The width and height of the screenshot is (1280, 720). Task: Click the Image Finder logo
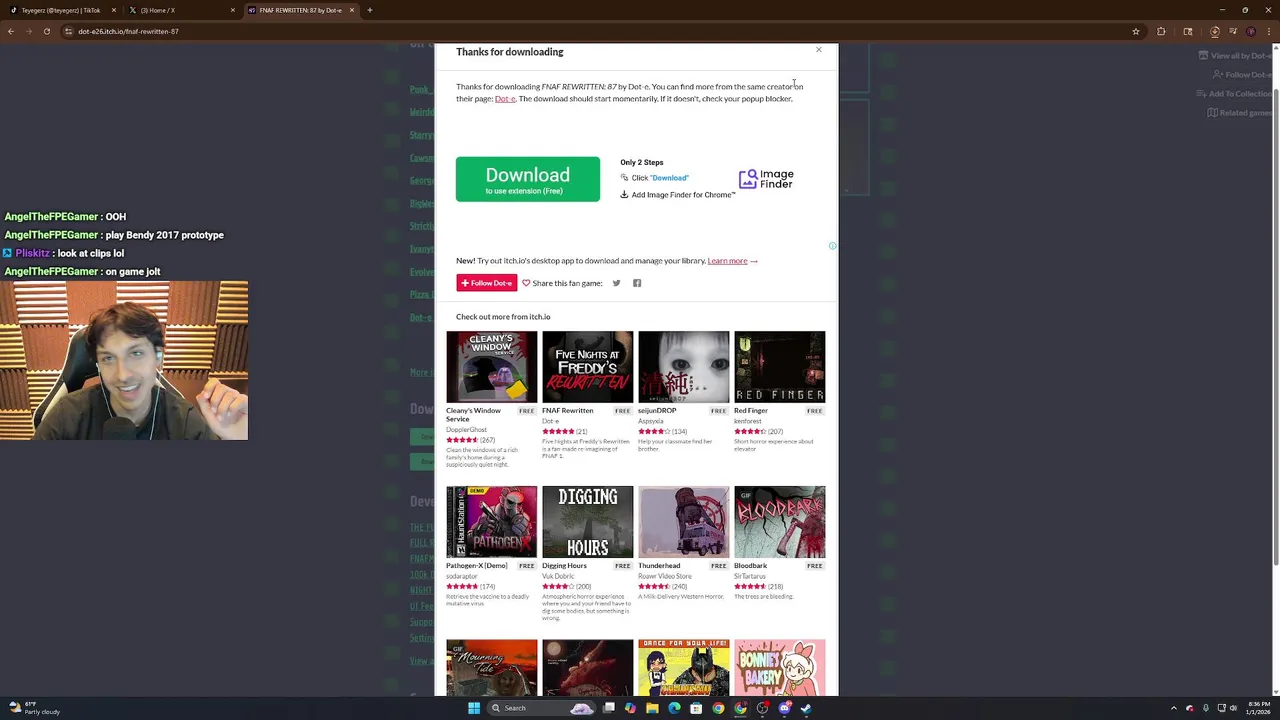(x=766, y=179)
